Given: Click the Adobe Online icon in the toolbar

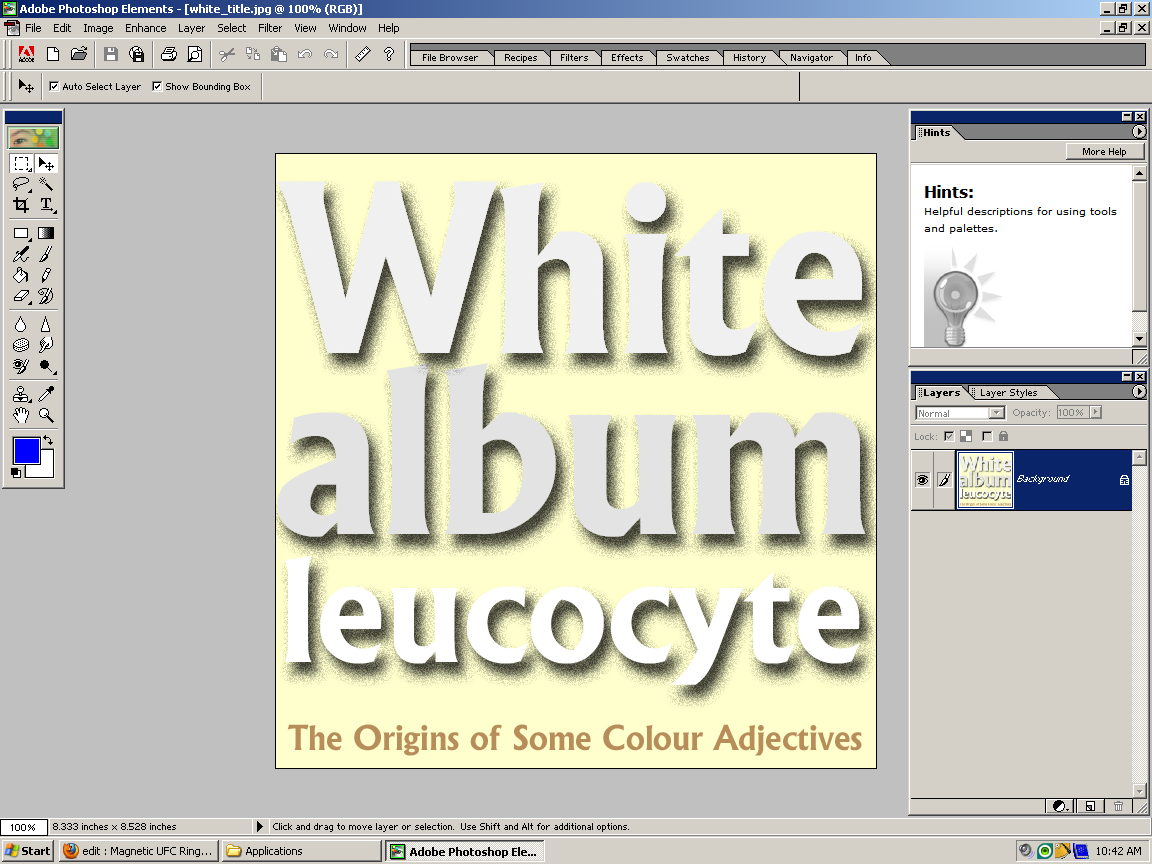Looking at the screenshot, I should click(26, 54).
